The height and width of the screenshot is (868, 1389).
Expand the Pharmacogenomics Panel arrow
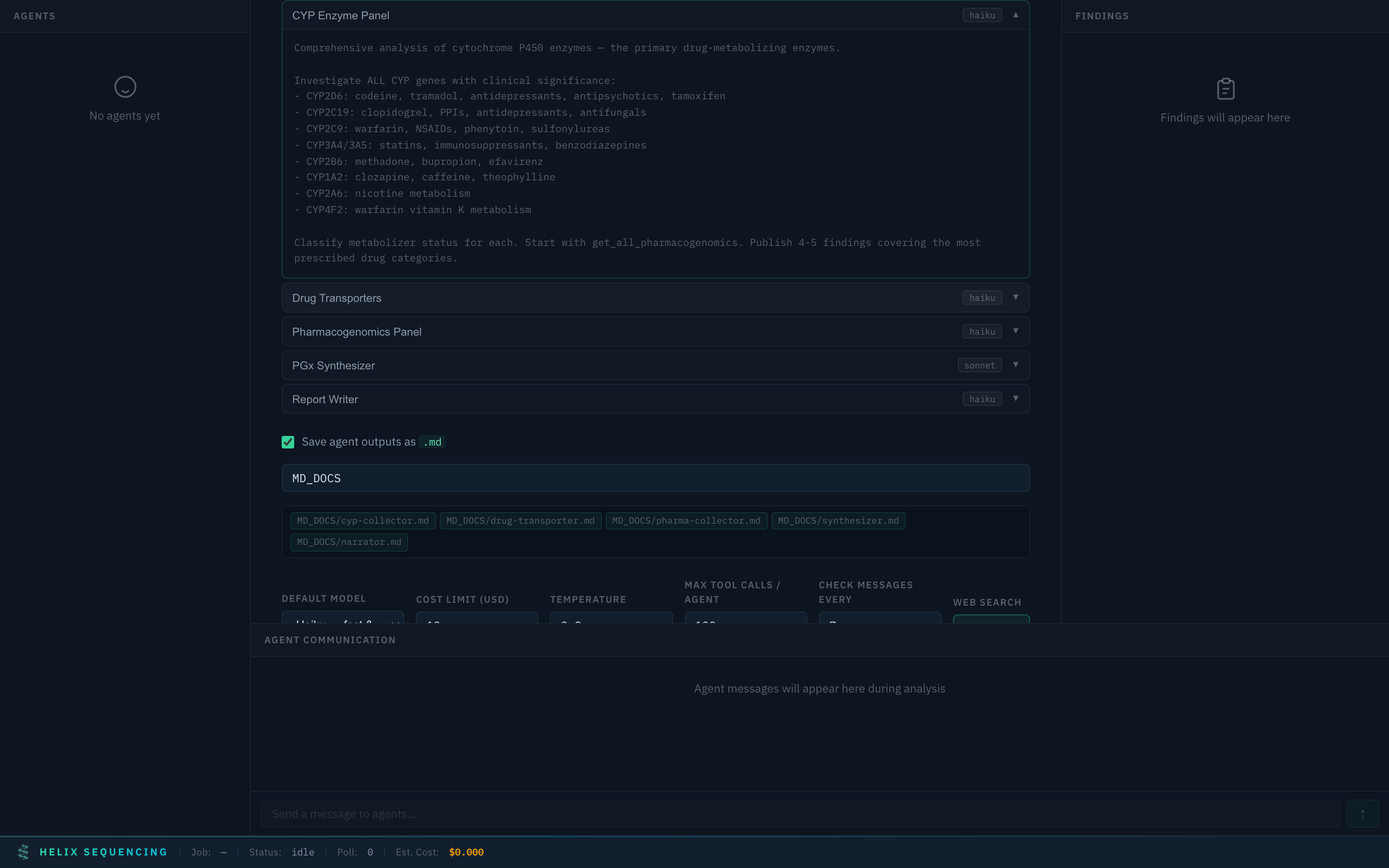pos(1015,331)
